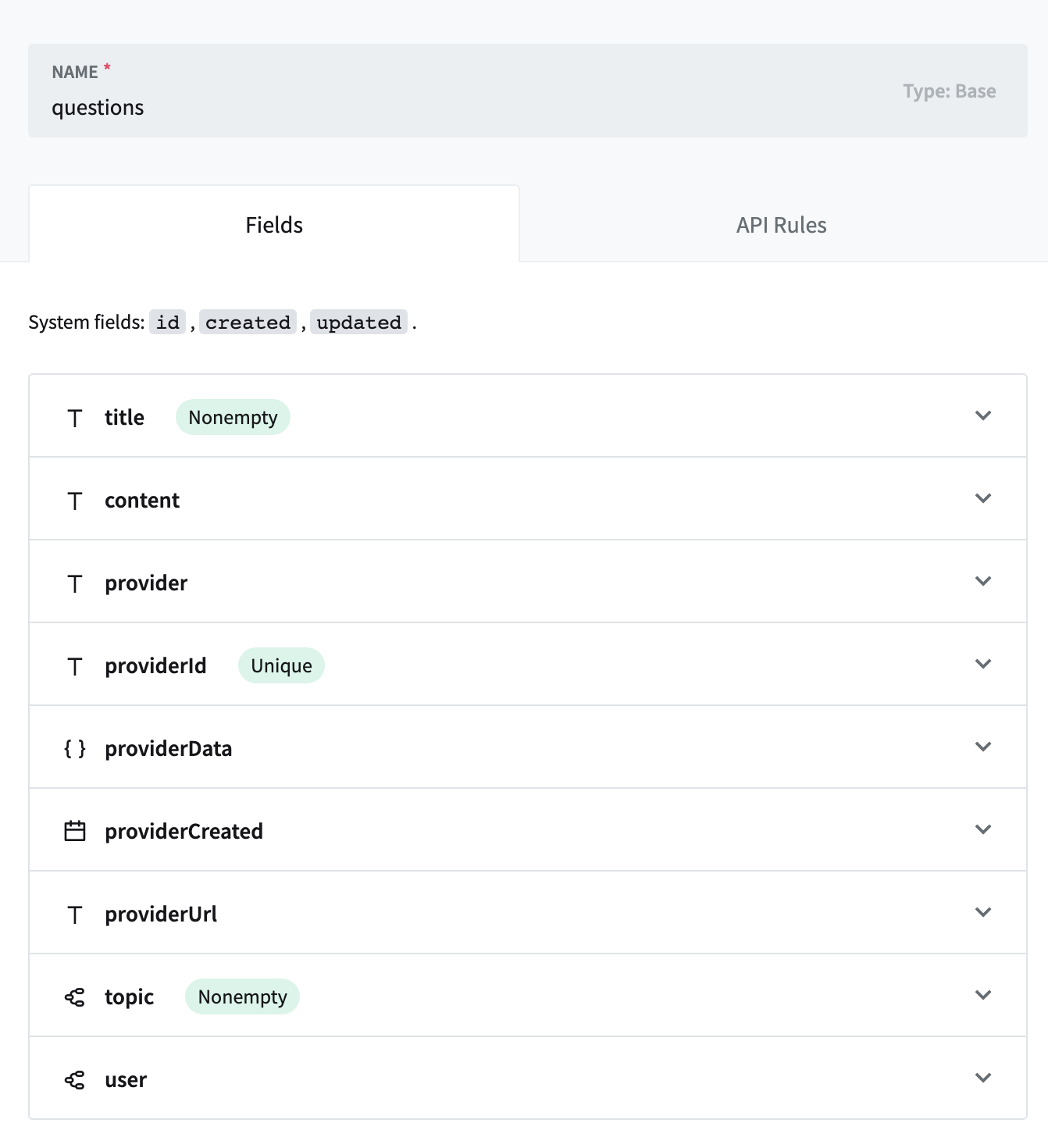This screenshot has height=1148, width=1048.
Task: Click the relation icon next to topic
Action: pos(75,996)
